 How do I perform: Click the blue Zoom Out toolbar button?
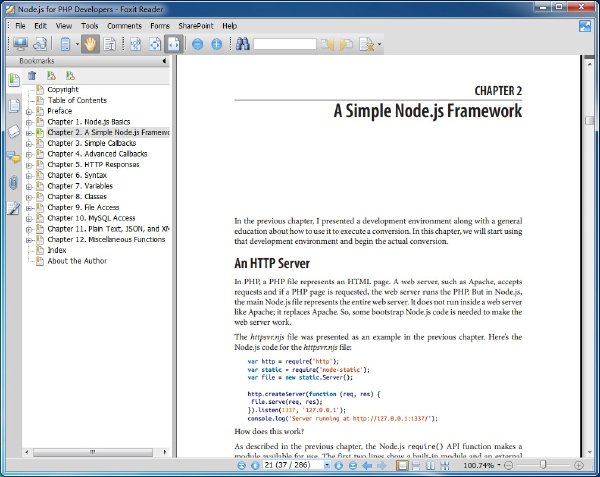[197, 44]
